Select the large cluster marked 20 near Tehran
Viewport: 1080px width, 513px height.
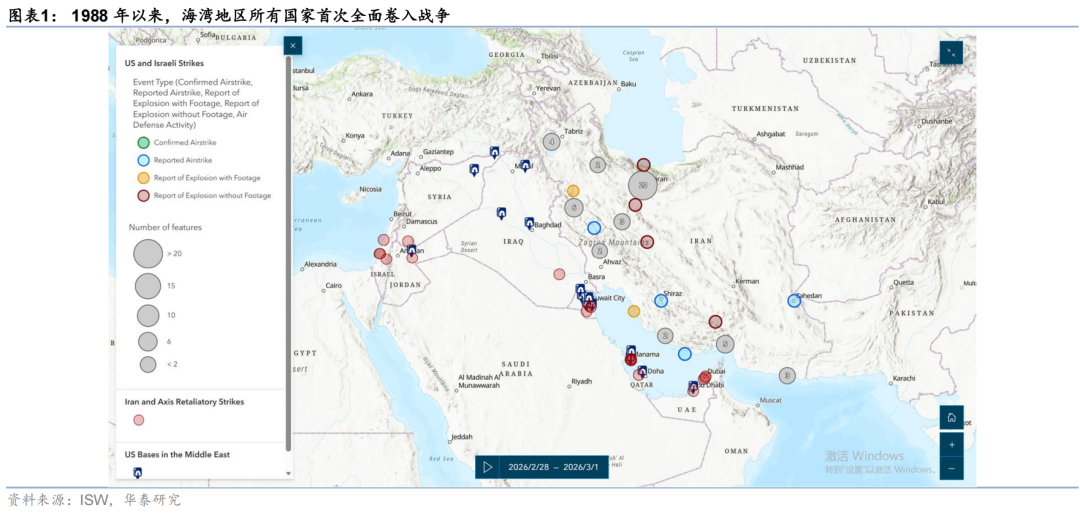pos(643,185)
